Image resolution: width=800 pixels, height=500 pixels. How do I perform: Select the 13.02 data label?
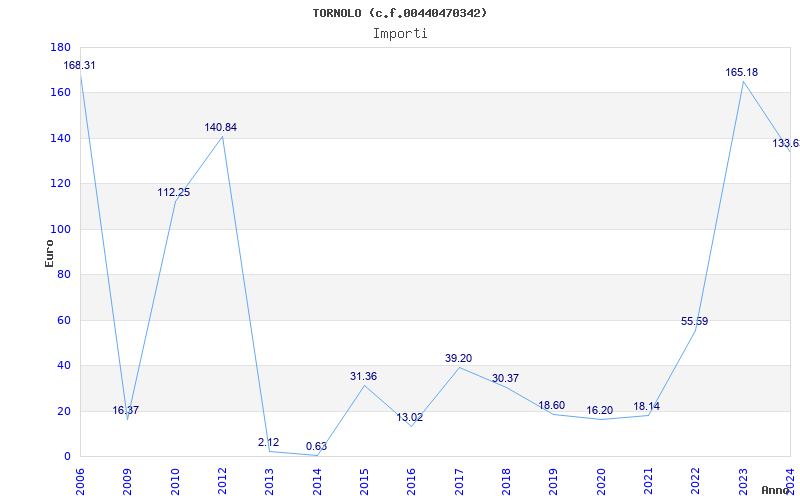click(410, 417)
